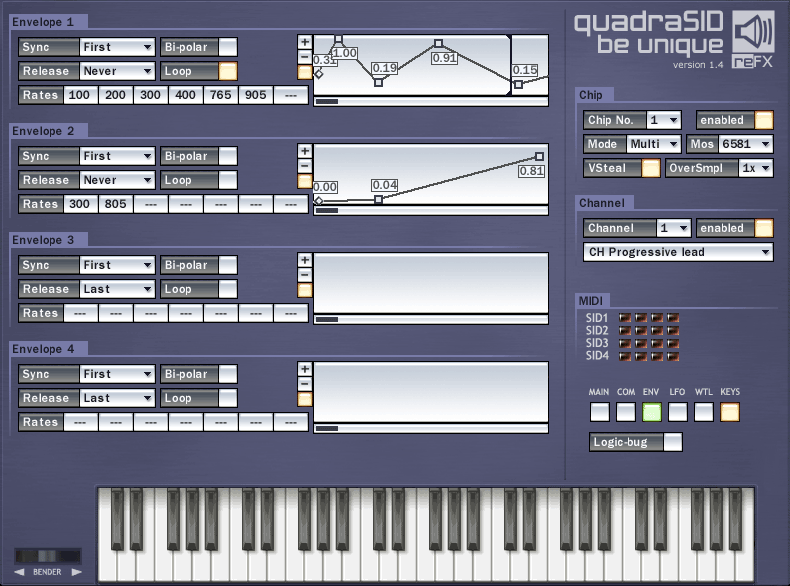Image resolution: width=790 pixels, height=586 pixels.
Task: Click Envelope 3 graph horizontal scrollbar
Action: coord(431,319)
